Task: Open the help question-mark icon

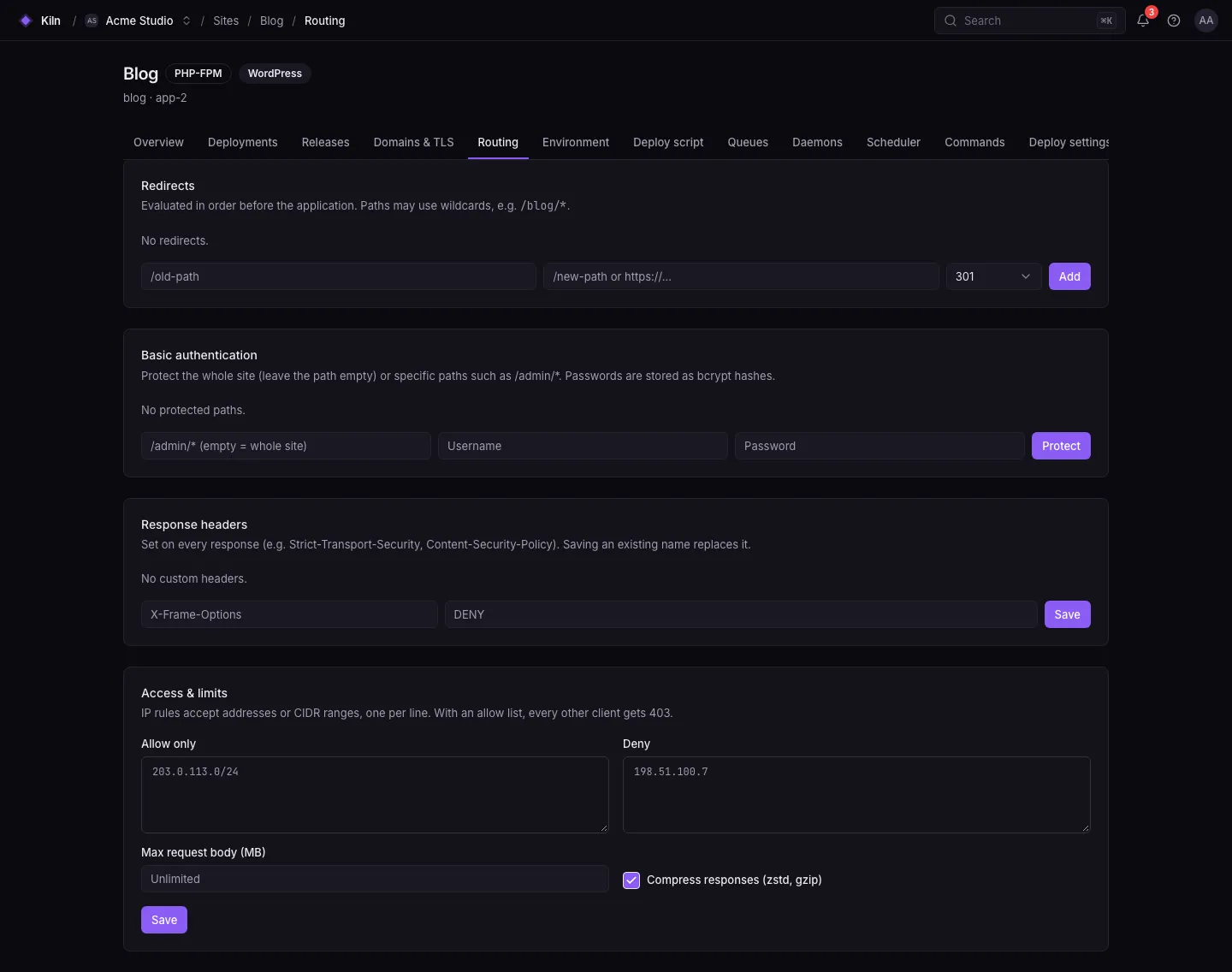Action: click(x=1174, y=21)
